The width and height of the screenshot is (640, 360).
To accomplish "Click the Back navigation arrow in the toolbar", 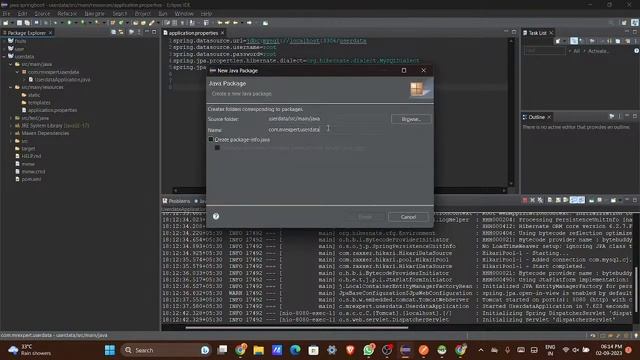I will coord(236,23).
